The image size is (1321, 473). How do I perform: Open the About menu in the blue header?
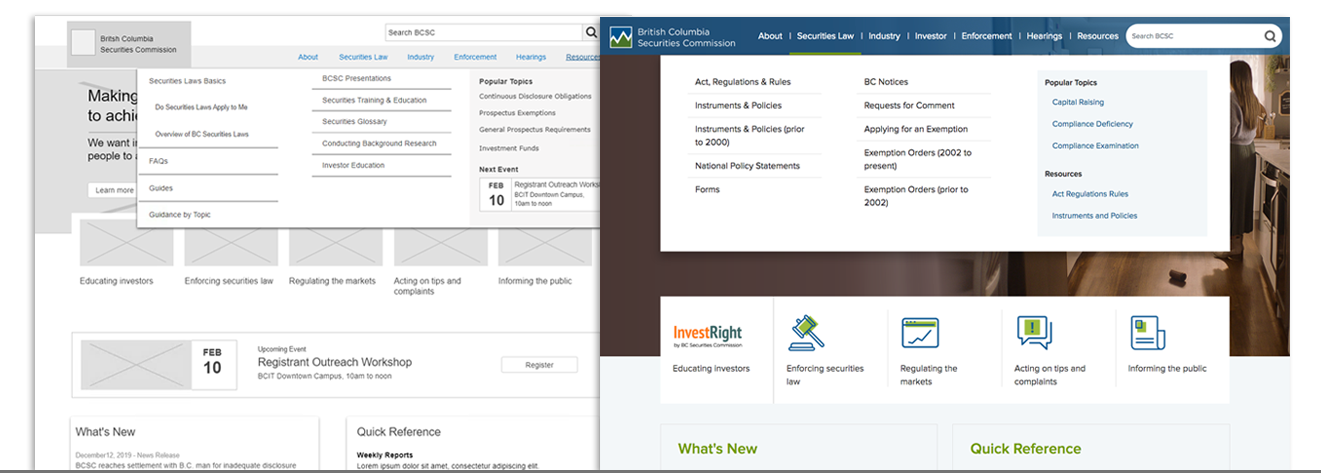(x=770, y=36)
